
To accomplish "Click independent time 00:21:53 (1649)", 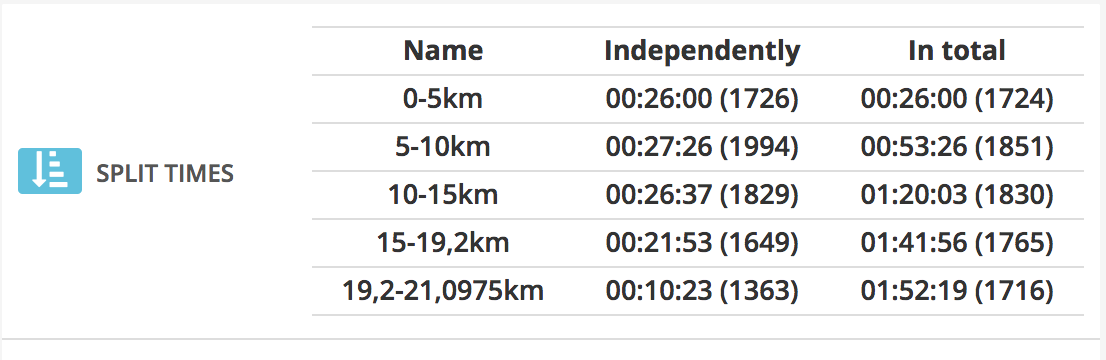I will 703,244.
